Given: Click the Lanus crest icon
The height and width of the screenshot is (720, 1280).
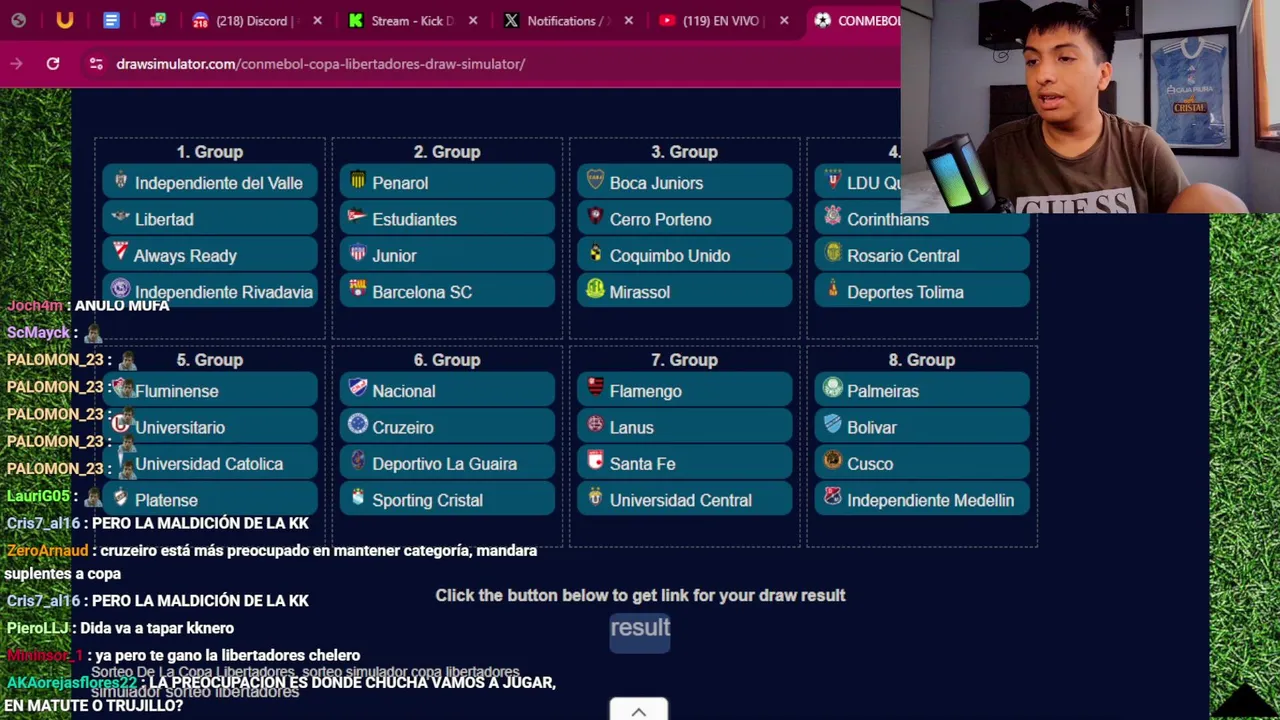Looking at the screenshot, I should 595,425.
